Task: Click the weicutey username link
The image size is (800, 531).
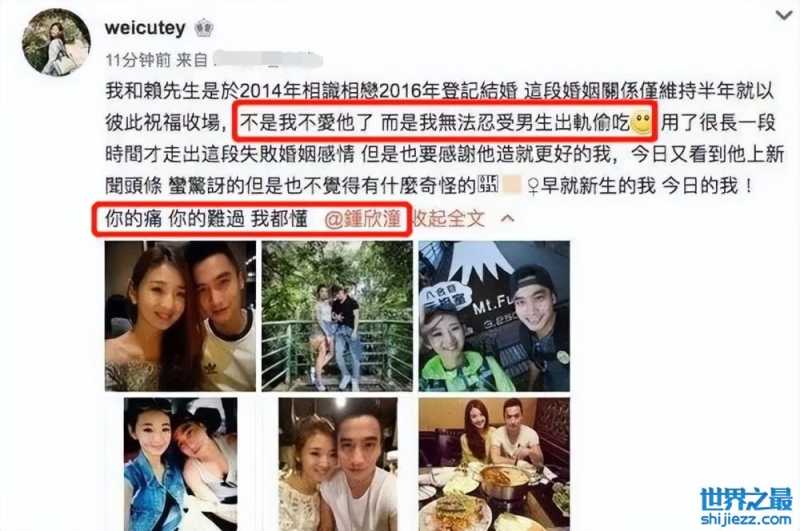Action: [x=145, y=28]
